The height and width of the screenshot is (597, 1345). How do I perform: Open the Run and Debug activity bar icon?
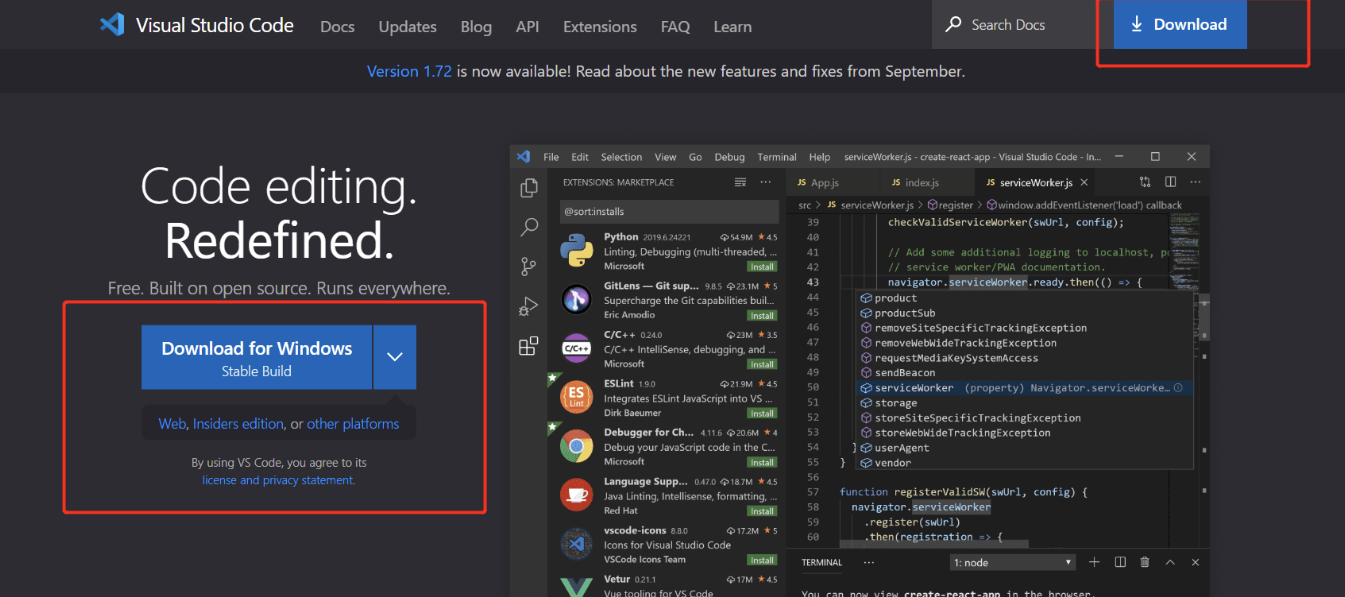tap(529, 307)
